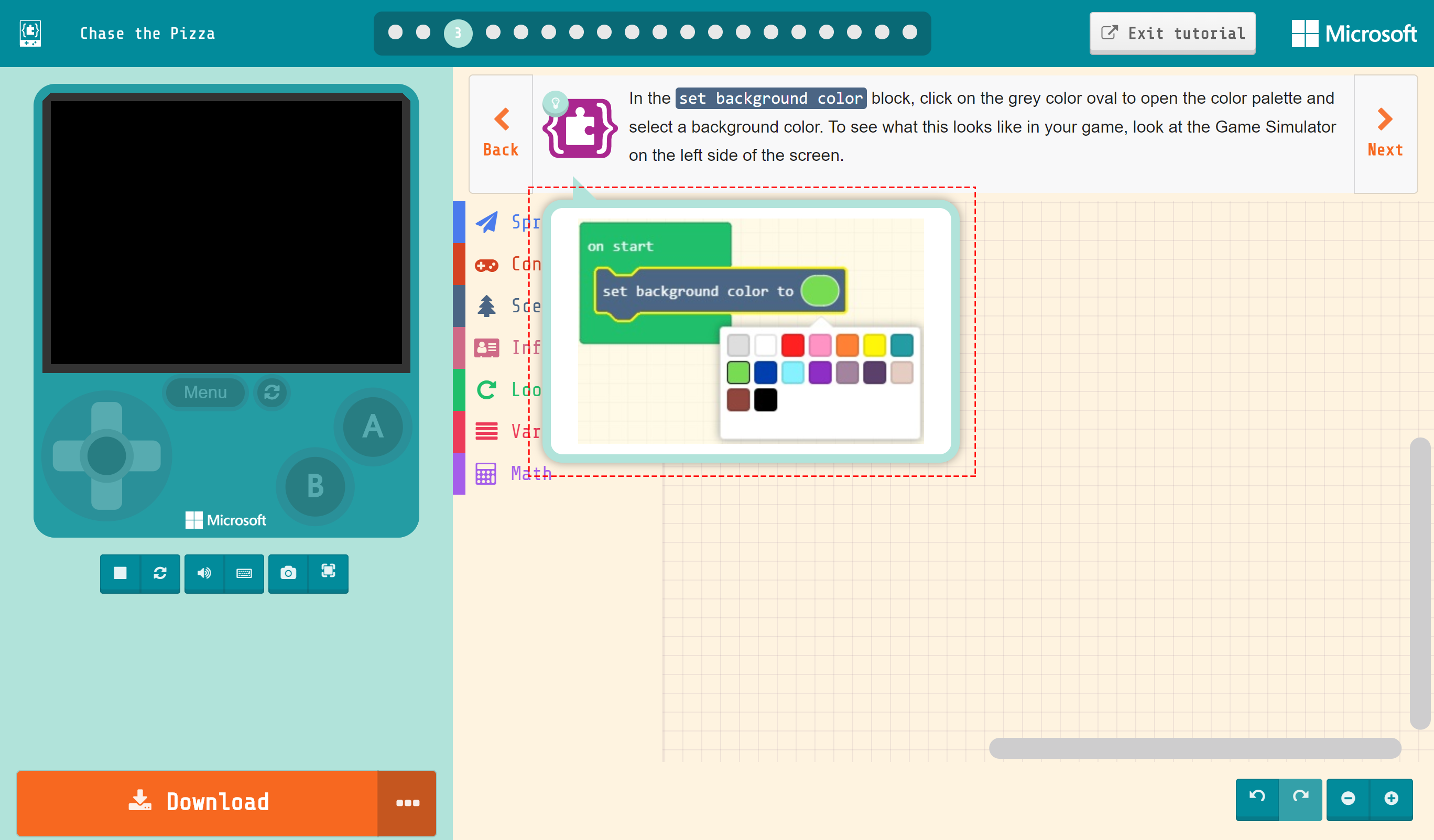Click the red color swatch in the palette
The height and width of the screenshot is (840, 1434).
792,345
